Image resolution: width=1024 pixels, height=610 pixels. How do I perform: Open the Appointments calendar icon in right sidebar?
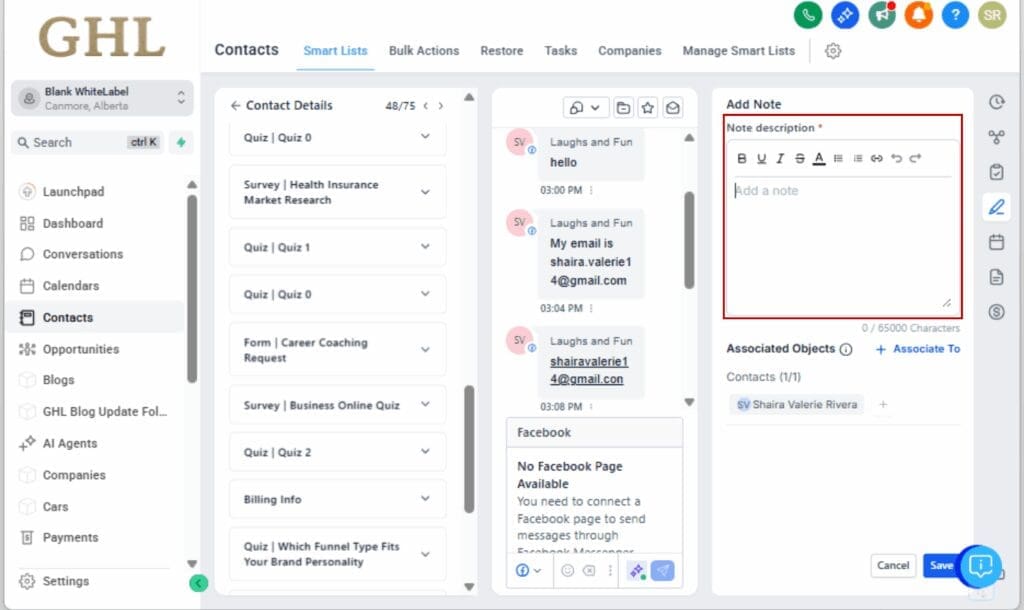click(x=996, y=241)
